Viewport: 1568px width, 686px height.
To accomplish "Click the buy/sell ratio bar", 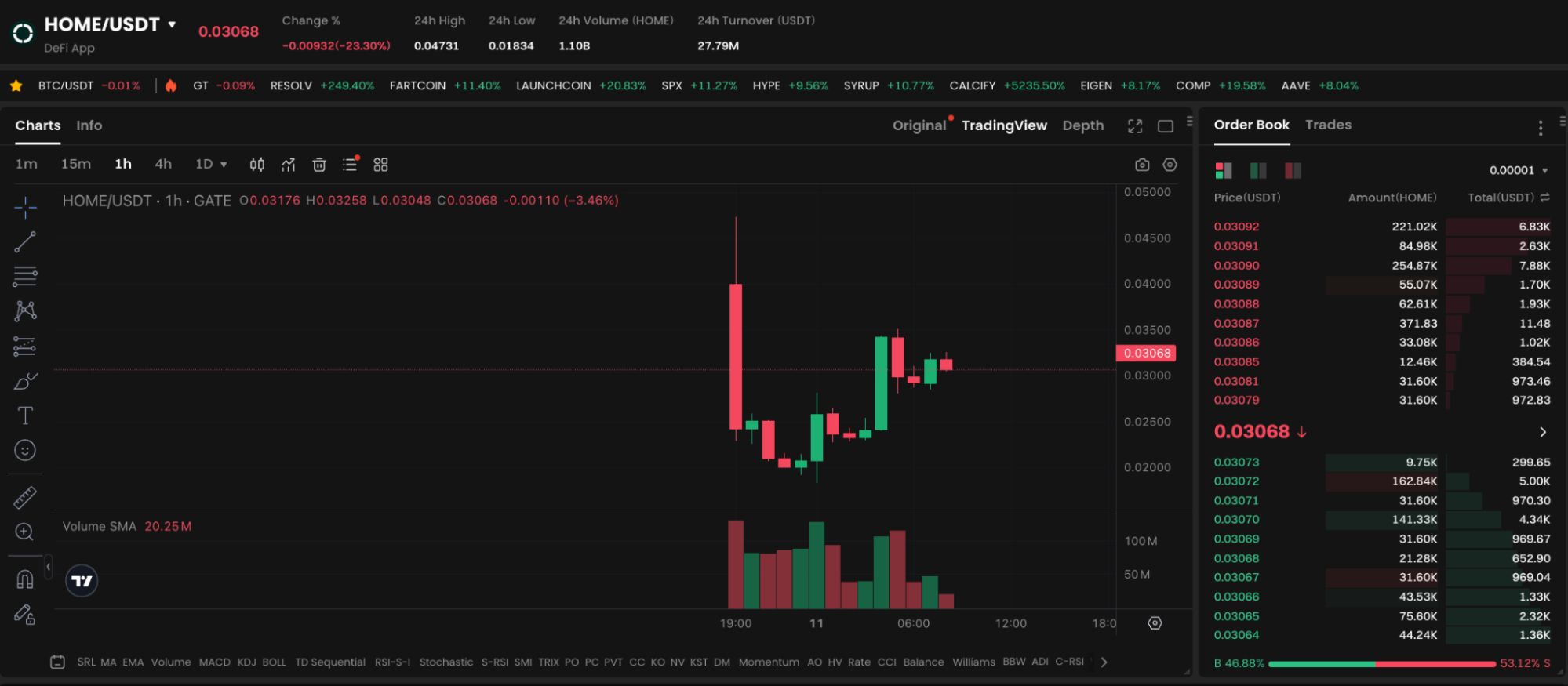I will click(1382, 664).
